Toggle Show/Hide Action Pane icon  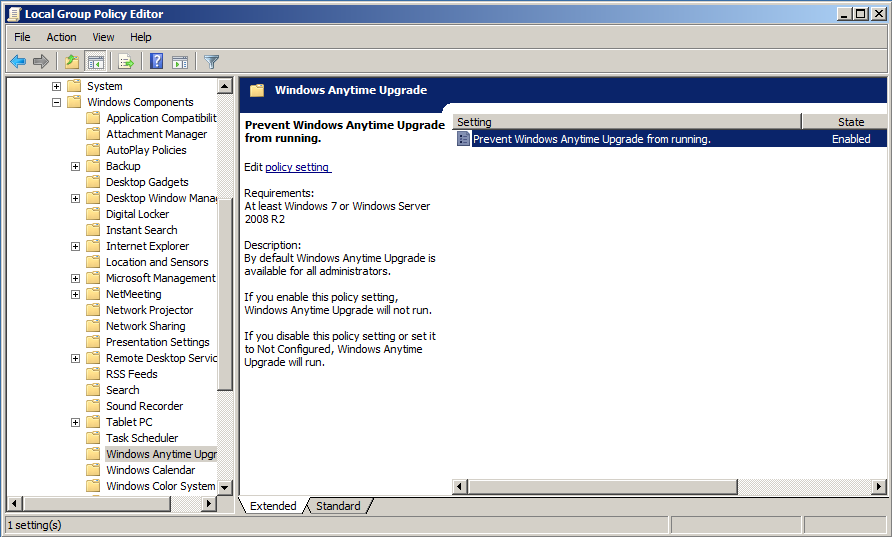[x=180, y=61]
